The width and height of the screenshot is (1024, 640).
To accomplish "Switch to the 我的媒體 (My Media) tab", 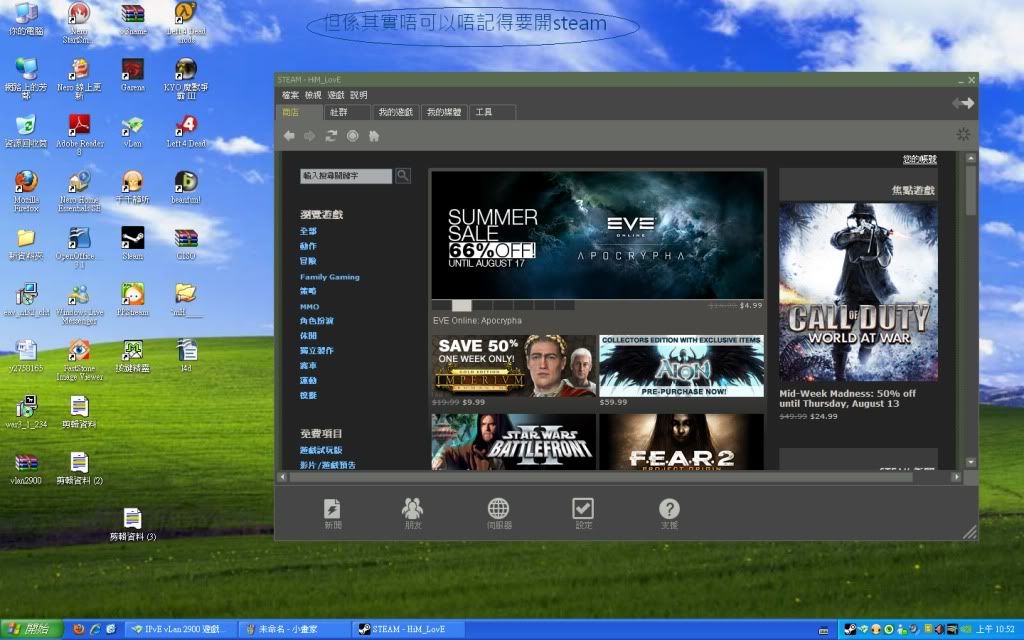I will click(444, 112).
